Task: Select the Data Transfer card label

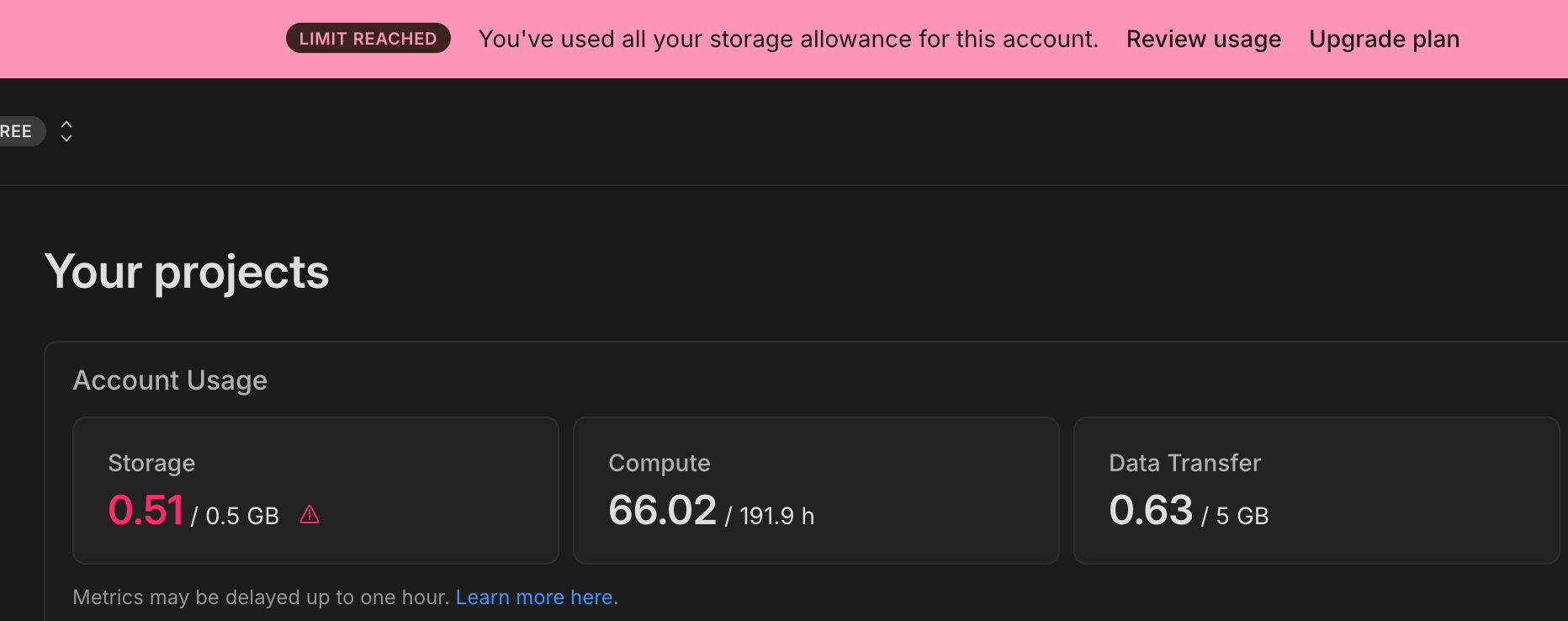Action: [1184, 463]
